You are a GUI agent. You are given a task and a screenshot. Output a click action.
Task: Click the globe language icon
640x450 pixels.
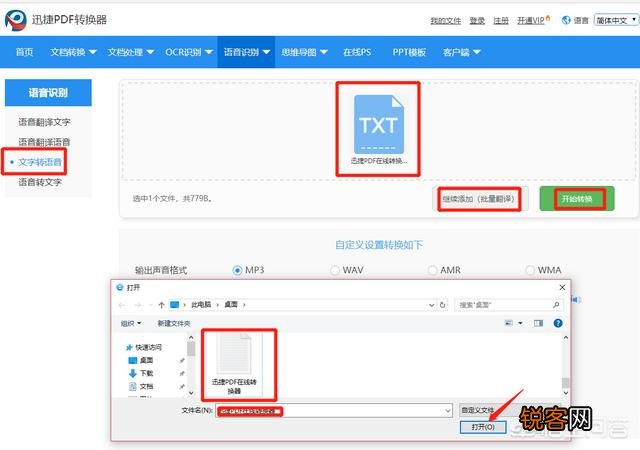tap(566, 20)
